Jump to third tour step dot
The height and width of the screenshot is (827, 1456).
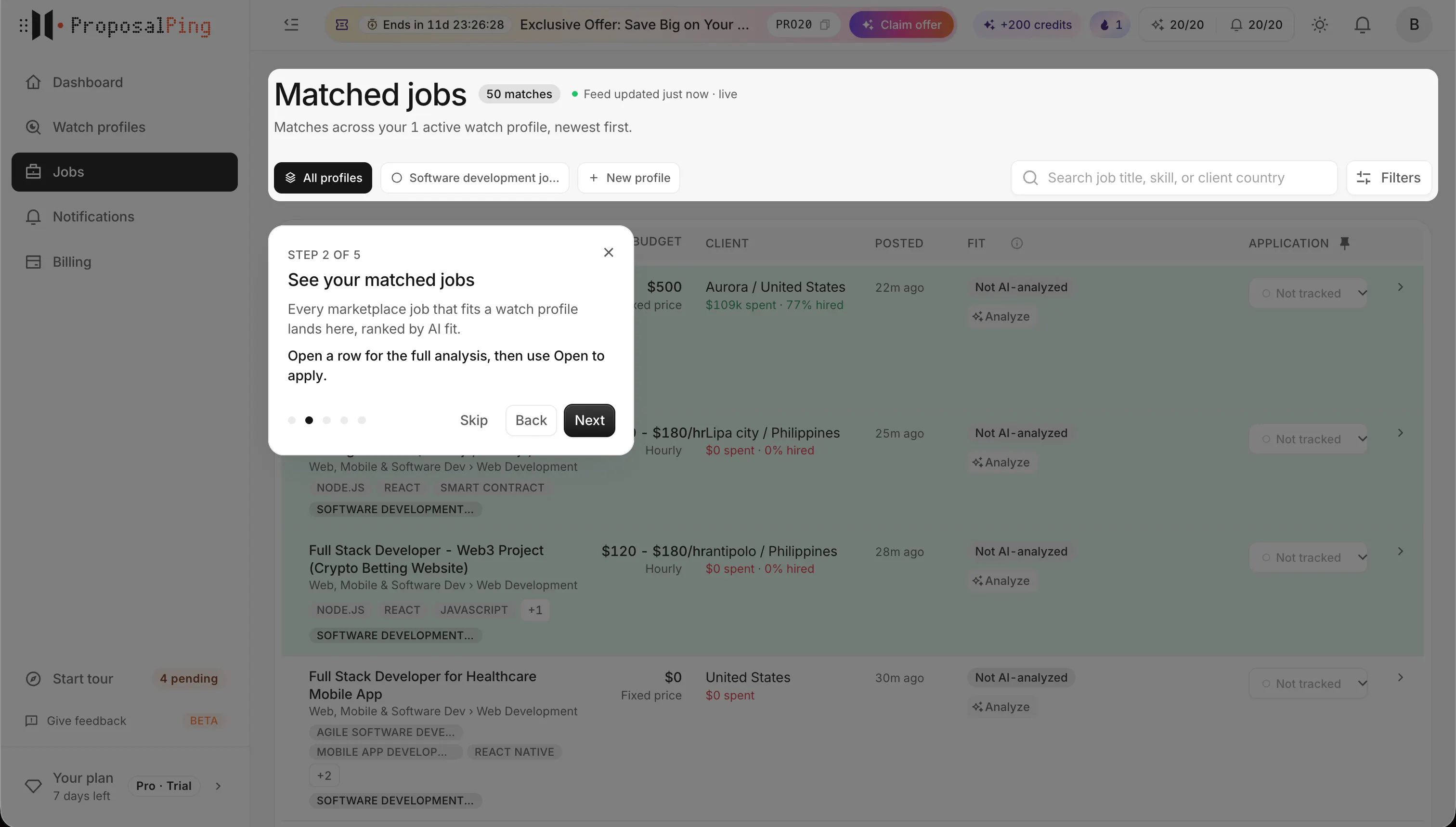pyautogui.click(x=326, y=420)
